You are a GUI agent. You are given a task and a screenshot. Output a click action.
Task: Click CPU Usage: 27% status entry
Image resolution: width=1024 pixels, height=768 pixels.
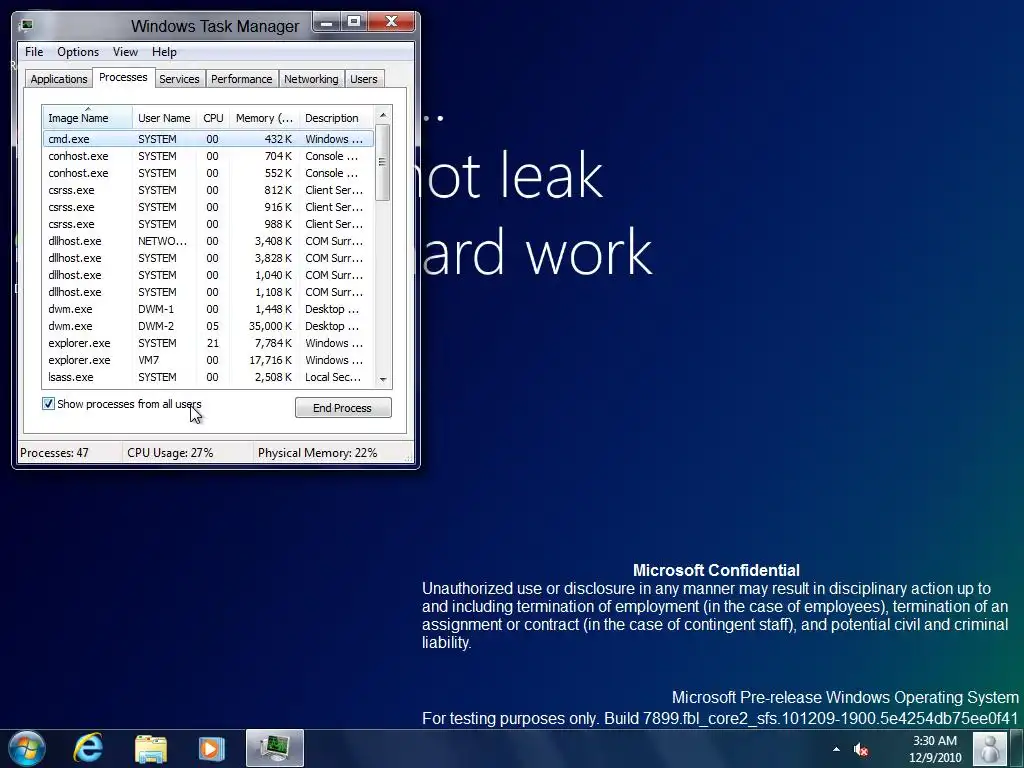[x=170, y=453]
